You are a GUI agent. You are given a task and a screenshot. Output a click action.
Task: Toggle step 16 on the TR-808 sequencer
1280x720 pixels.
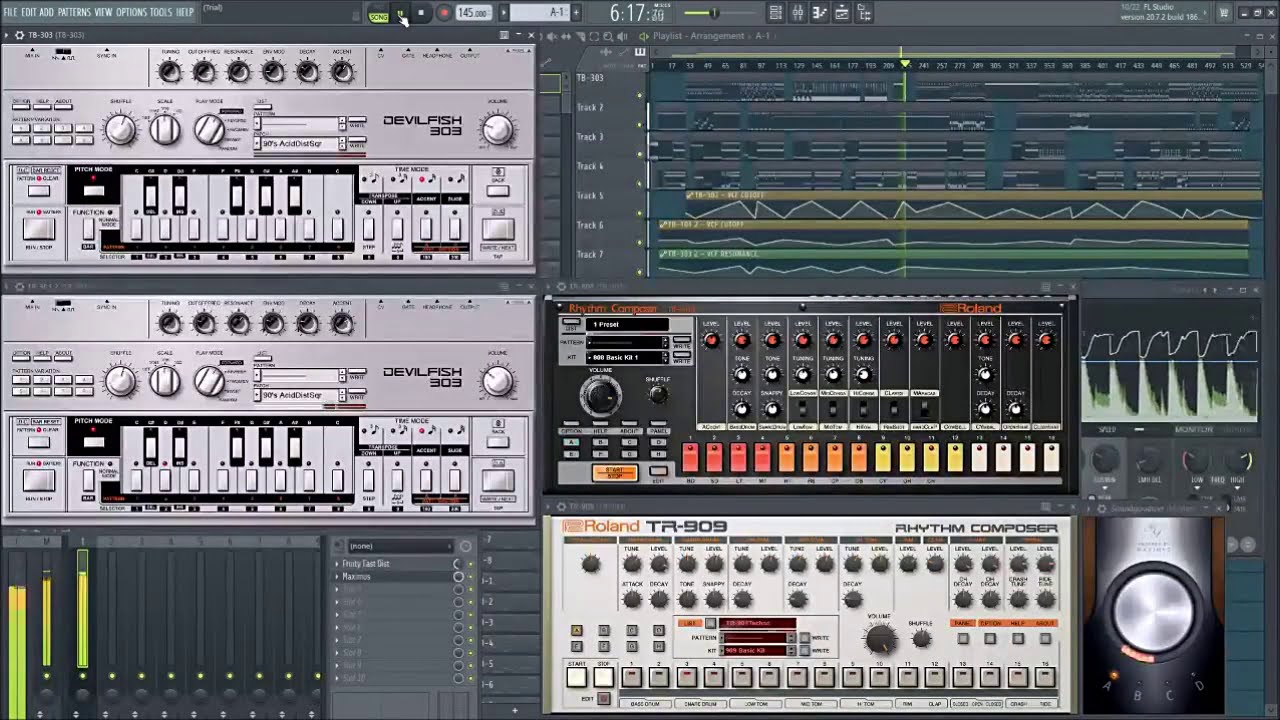click(1051, 458)
